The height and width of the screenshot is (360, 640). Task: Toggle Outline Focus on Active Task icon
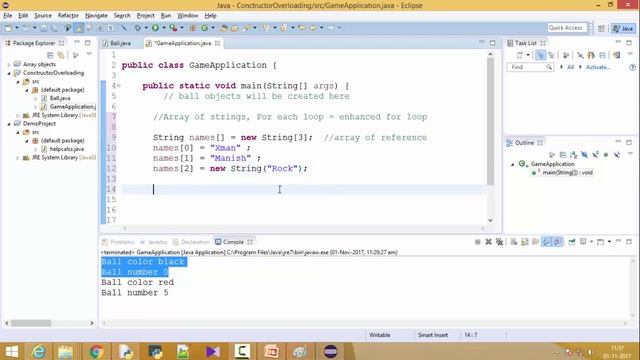tap(551, 155)
